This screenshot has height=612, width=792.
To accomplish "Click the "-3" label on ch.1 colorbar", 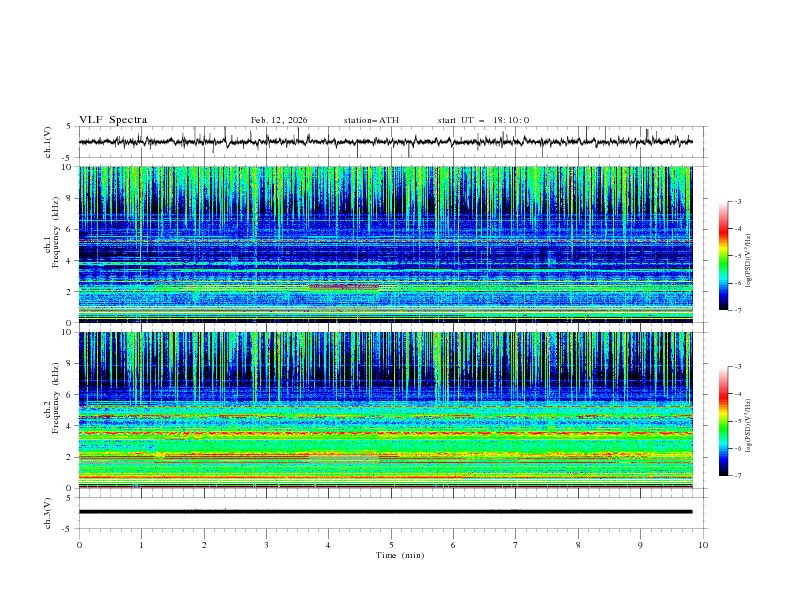I will tap(738, 201).
